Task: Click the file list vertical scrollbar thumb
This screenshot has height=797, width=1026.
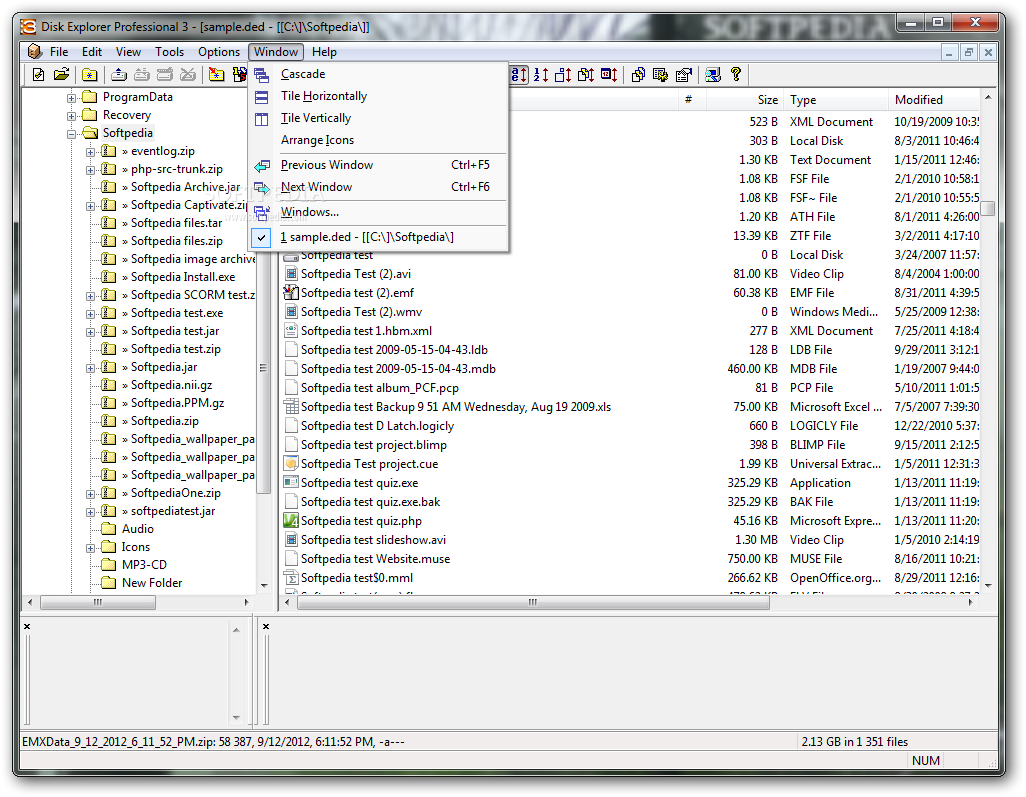Action: 988,208
